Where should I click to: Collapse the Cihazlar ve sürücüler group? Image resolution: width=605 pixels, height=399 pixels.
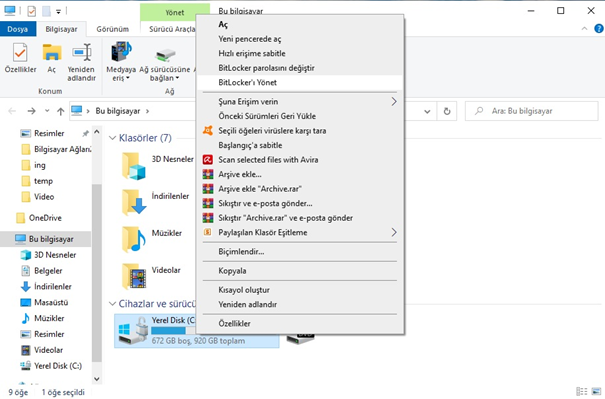tap(113, 304)
